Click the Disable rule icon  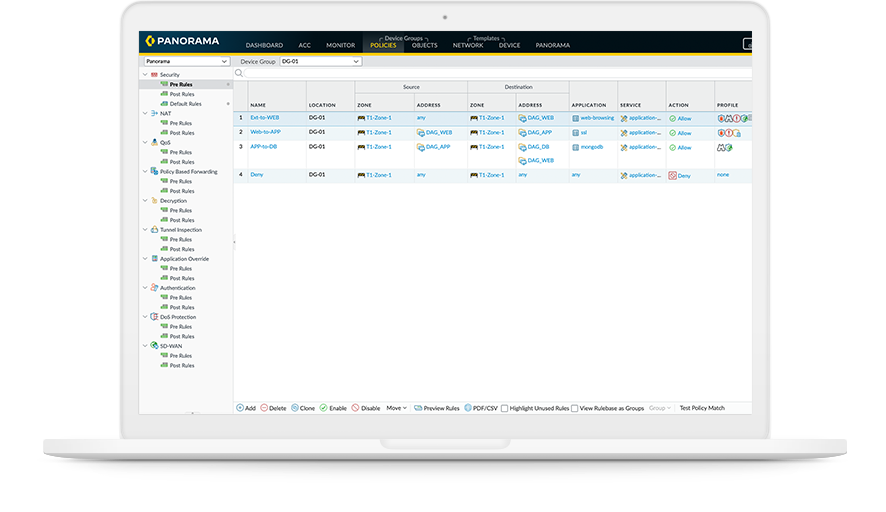[x=355, y=408]
